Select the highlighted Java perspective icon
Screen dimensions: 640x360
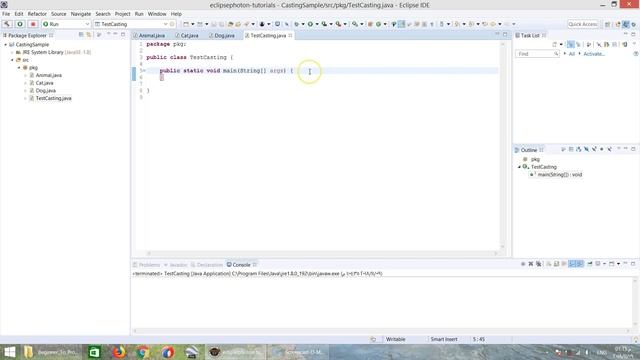pos(625,24)
